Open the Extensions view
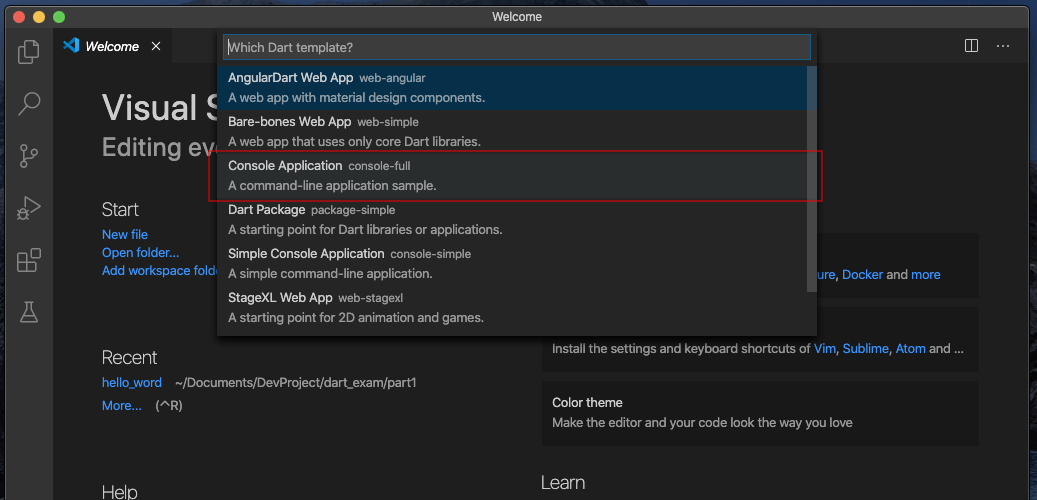This screenshot has height=500, width=1037. [28, 260]
